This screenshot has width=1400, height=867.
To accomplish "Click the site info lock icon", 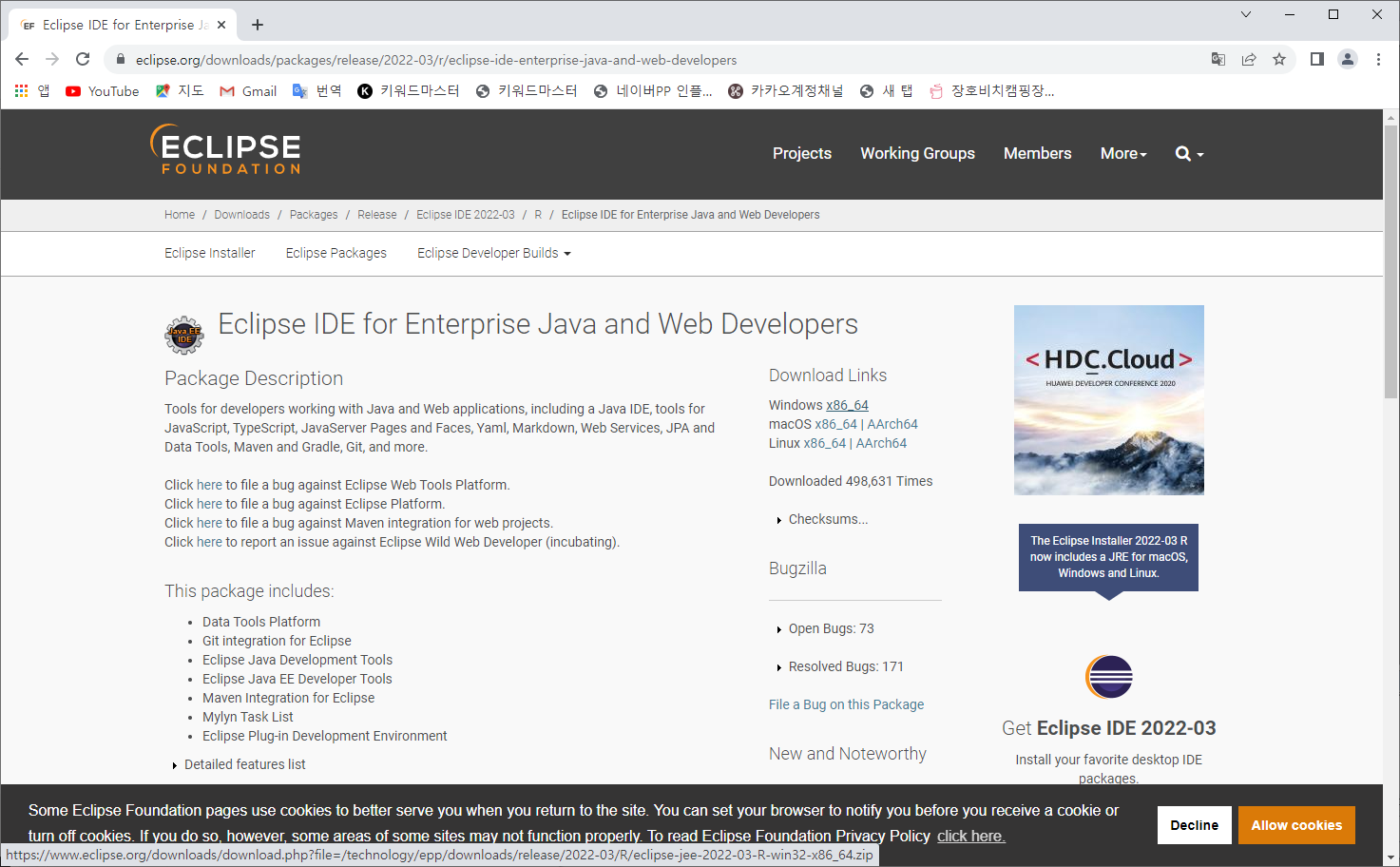I will (120, 59).
